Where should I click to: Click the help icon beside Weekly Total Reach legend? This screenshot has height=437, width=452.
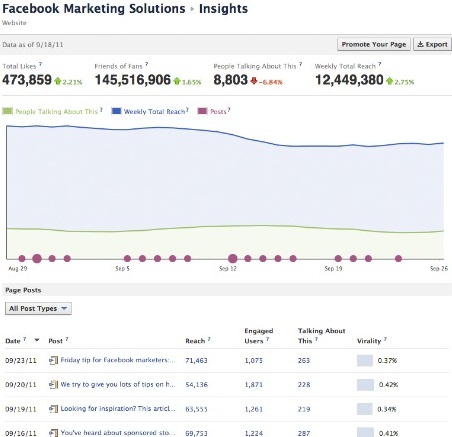[187, 109]
